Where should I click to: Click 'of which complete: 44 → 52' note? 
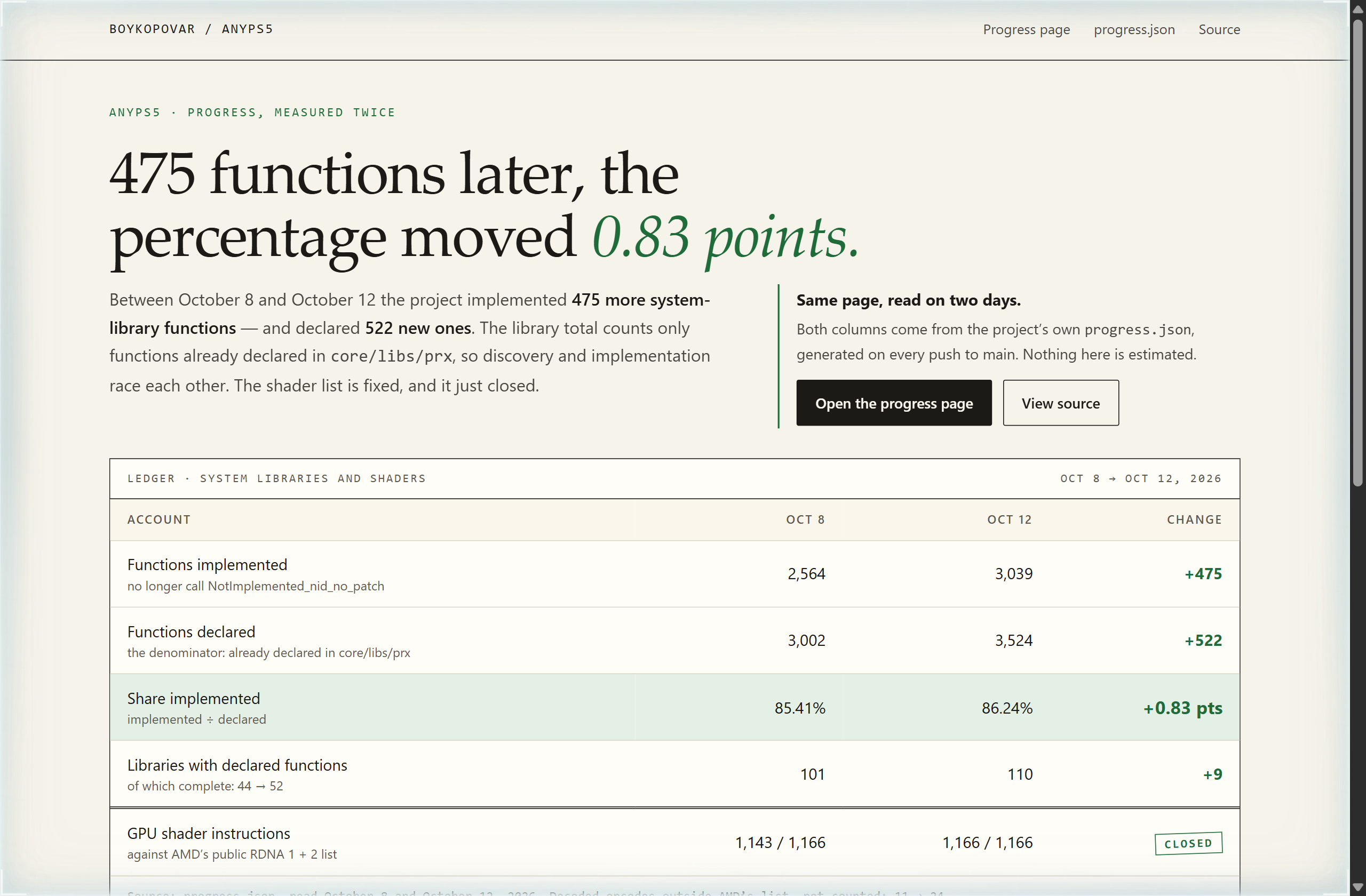pyautogui.click(x=205, y=786)
